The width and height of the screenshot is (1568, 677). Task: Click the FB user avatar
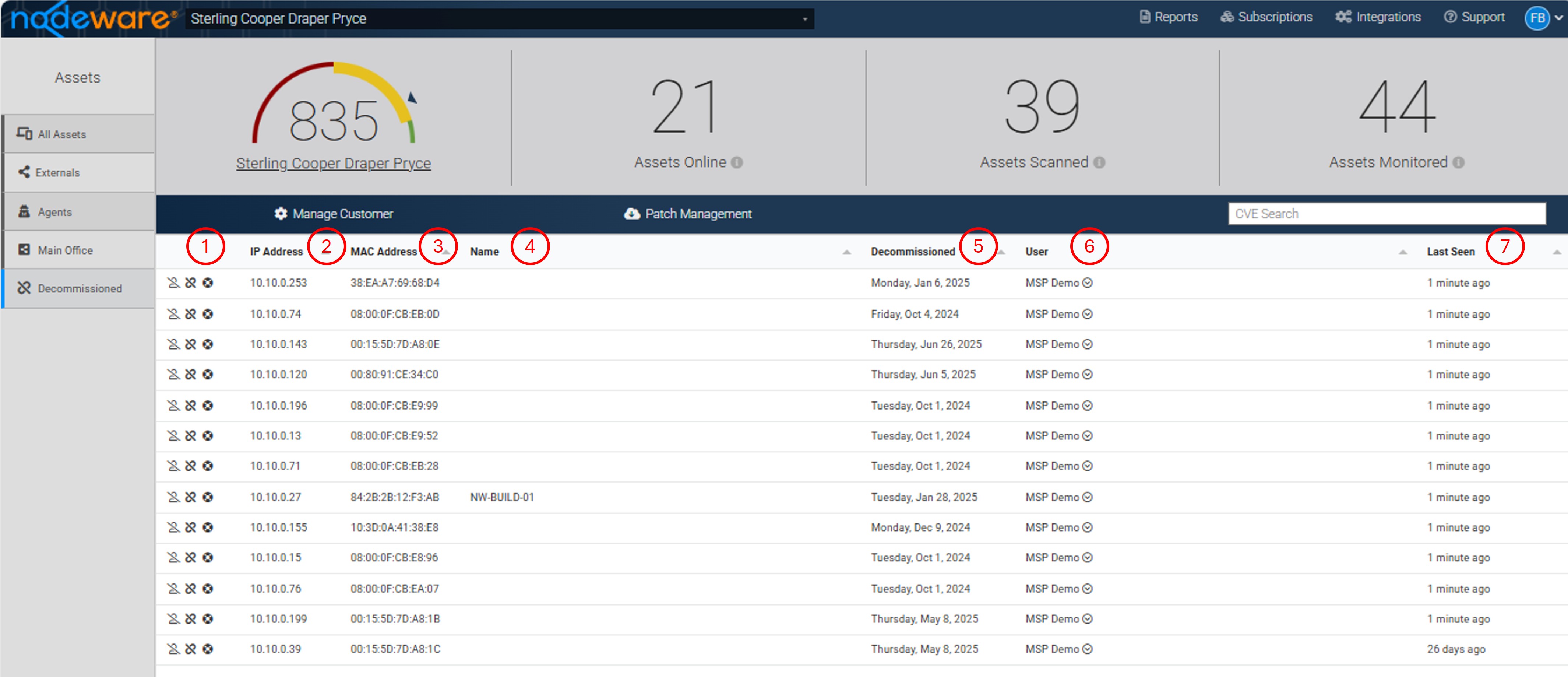click(x=1537, y=18)
